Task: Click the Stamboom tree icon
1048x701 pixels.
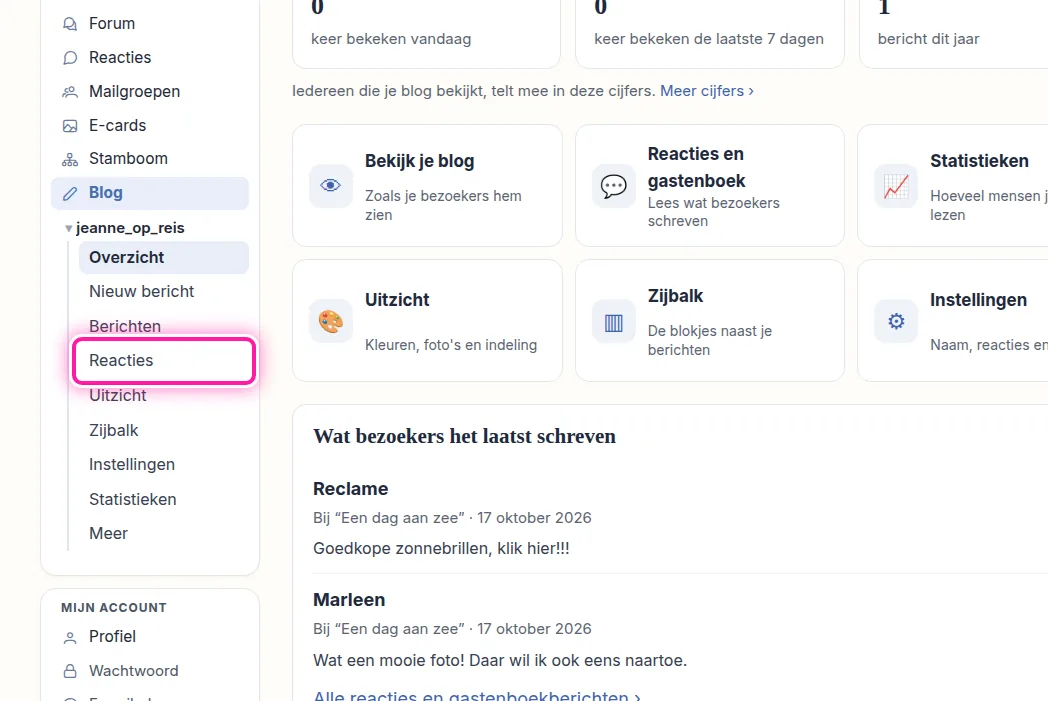Action: coord(70,160)
